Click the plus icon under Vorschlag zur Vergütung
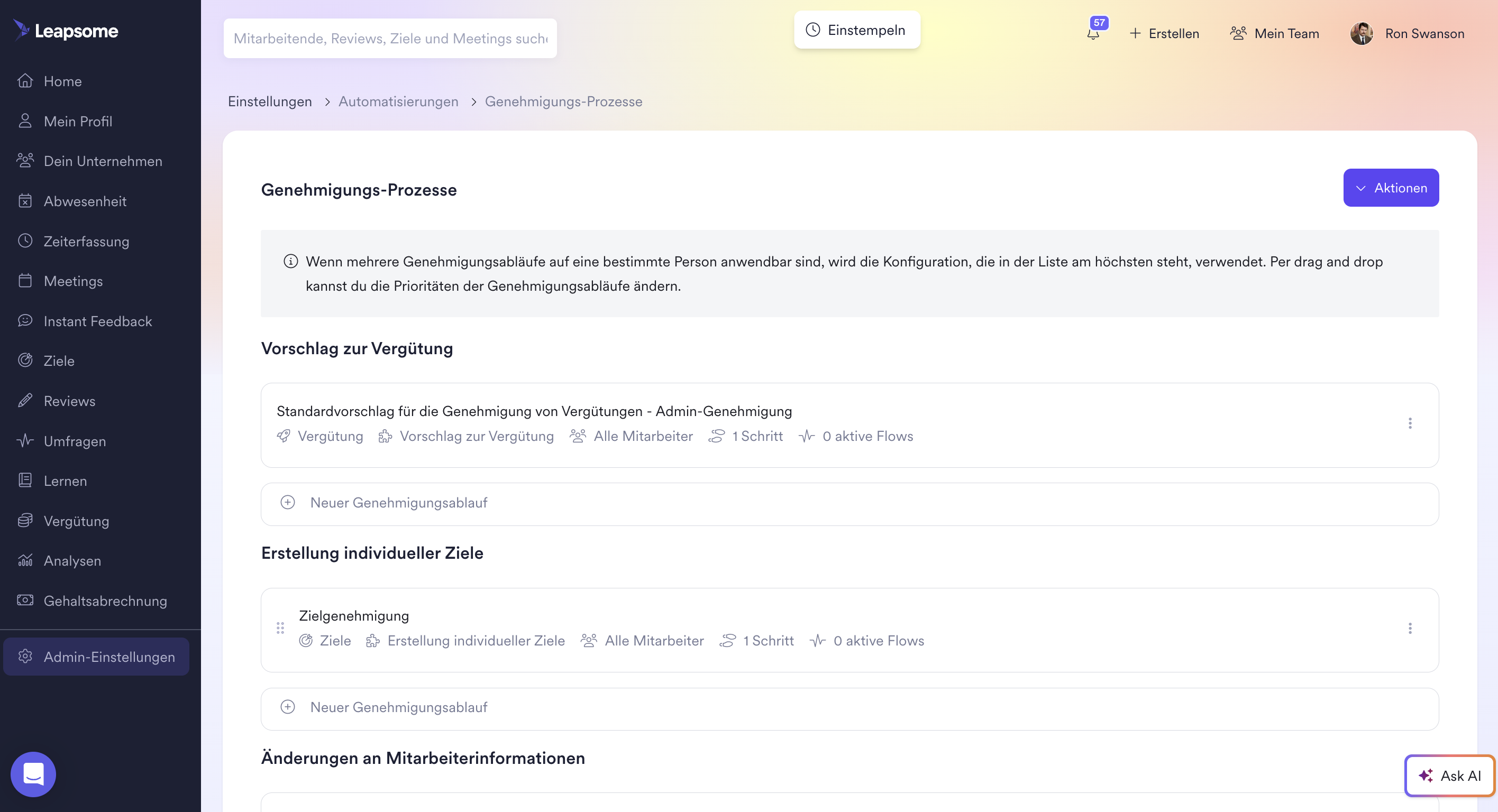The width and height of the screenshot is (1498, 812). 288,502
